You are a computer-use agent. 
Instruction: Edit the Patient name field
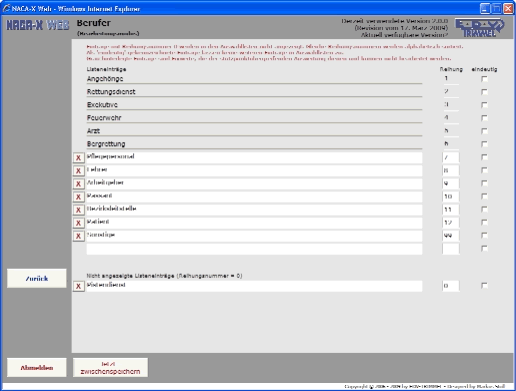coord(254,222)
